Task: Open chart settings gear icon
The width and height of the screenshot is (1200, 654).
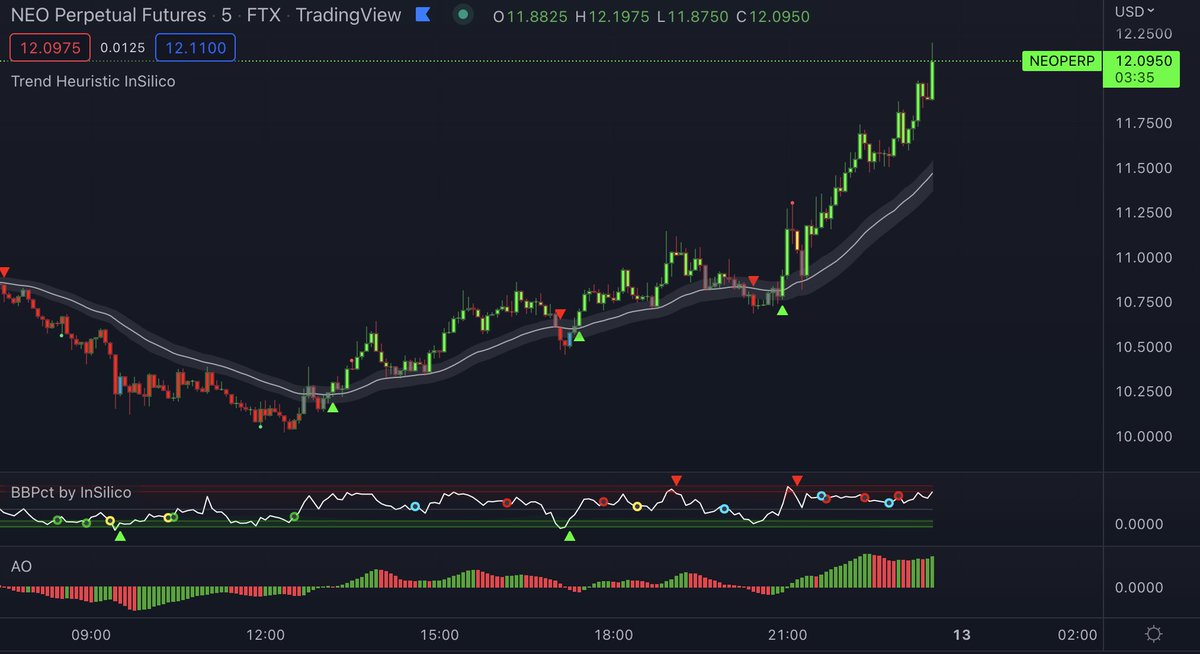Action: (x=1153, y=634)
